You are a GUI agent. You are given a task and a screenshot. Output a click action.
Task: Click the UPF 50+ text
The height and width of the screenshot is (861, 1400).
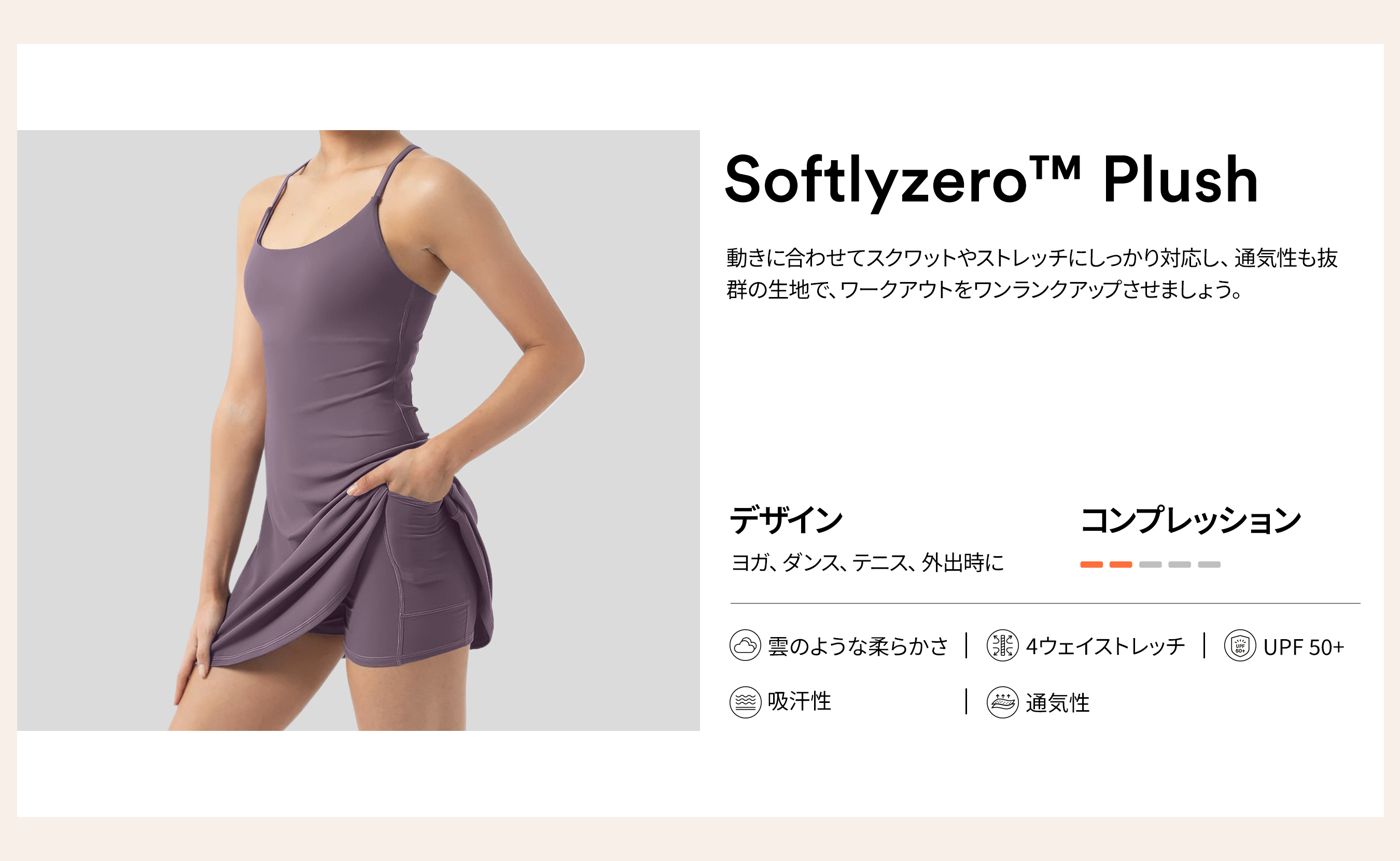point(1304,647)
